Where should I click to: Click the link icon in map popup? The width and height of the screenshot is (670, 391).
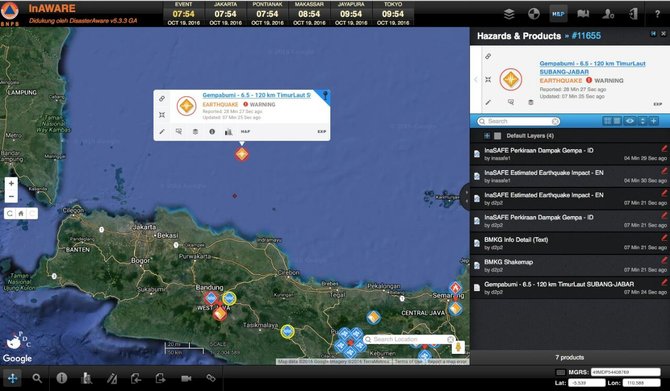point(162,99)
